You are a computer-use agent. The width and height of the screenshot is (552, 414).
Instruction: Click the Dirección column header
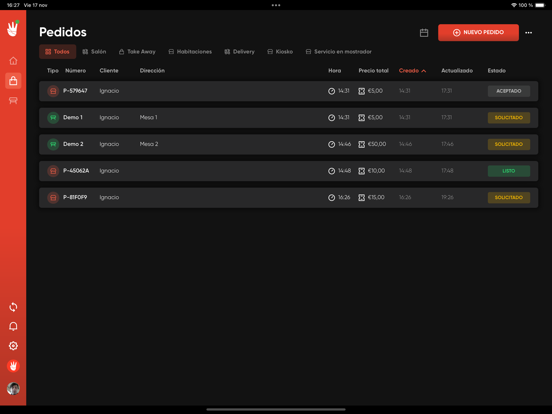(152, 71)
